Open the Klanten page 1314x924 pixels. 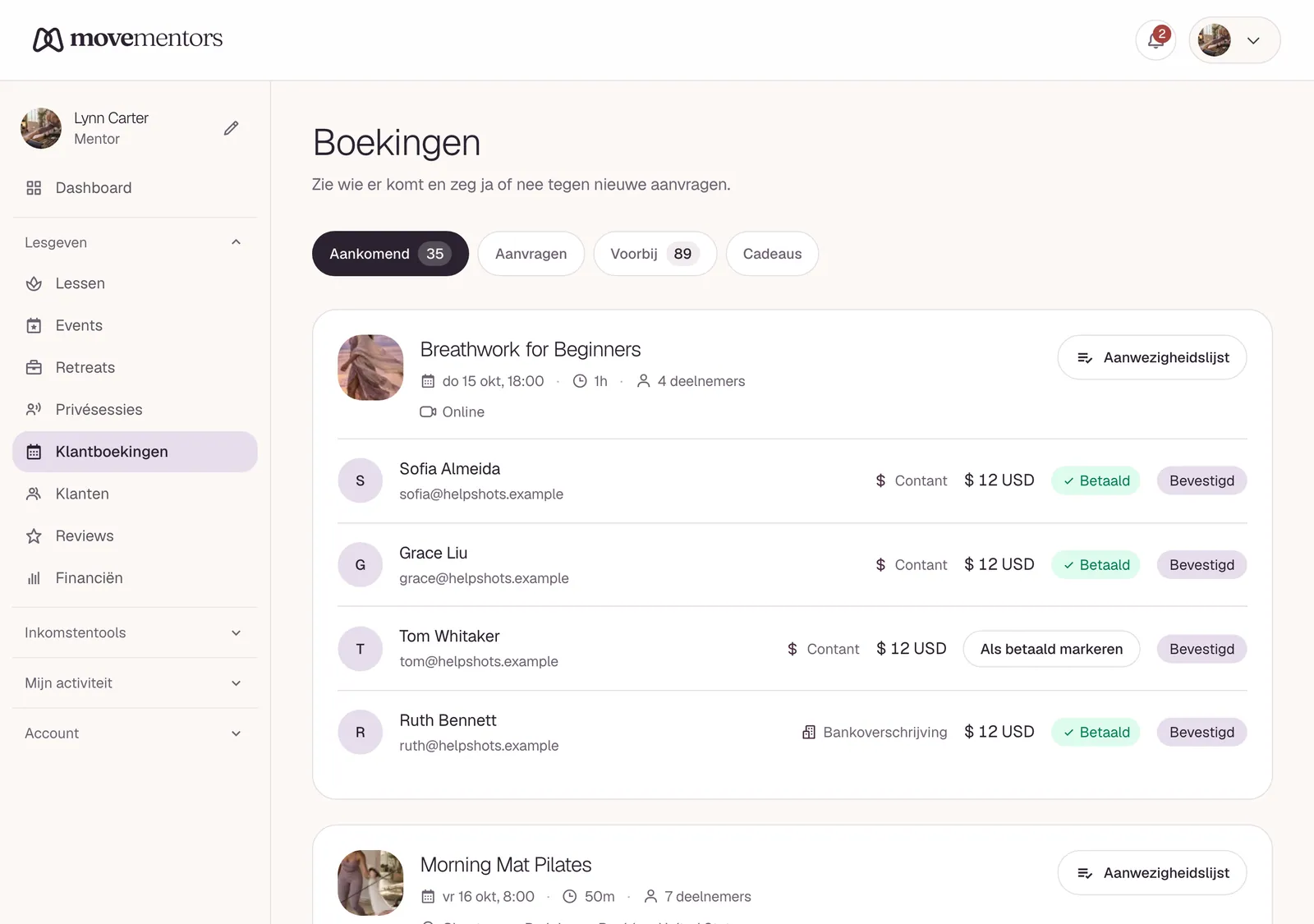point(135,494)
